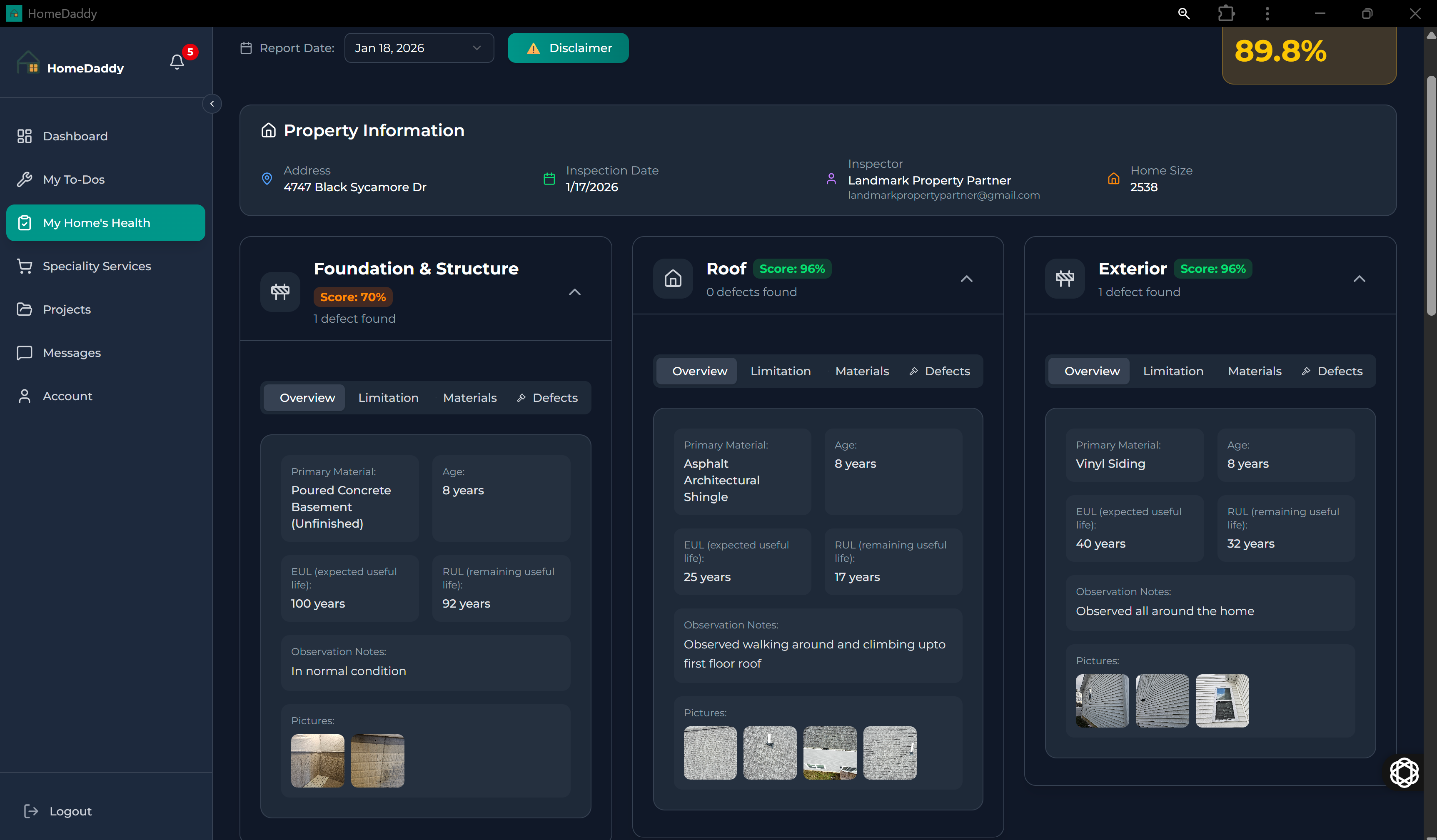Click the Roof '17 years' RUL value
The height and width of the screenshot is (840, 1437).
click(857, 576)
